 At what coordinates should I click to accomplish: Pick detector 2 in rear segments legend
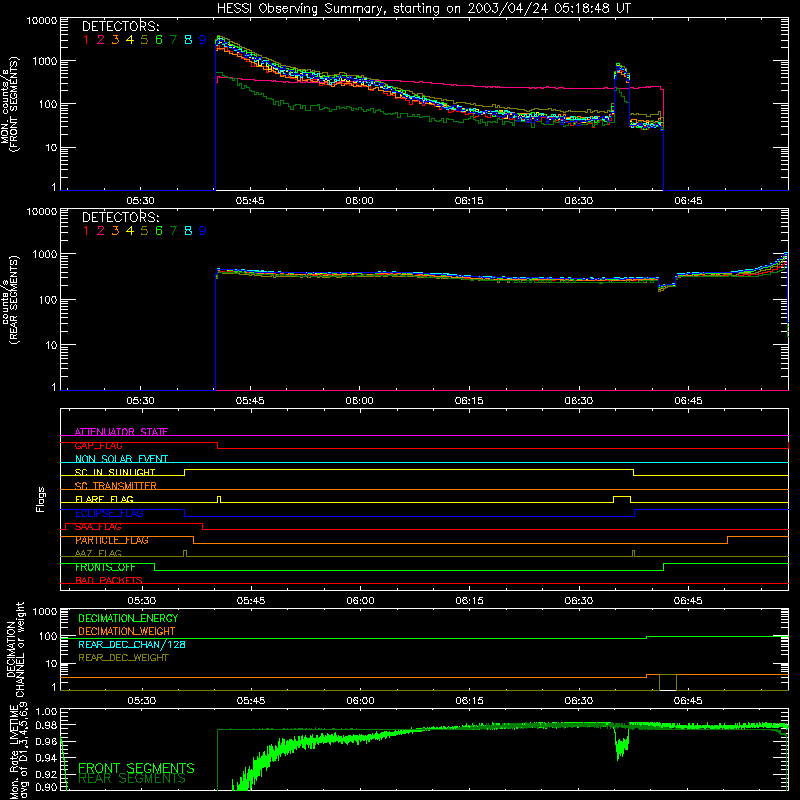pos(101,231)
